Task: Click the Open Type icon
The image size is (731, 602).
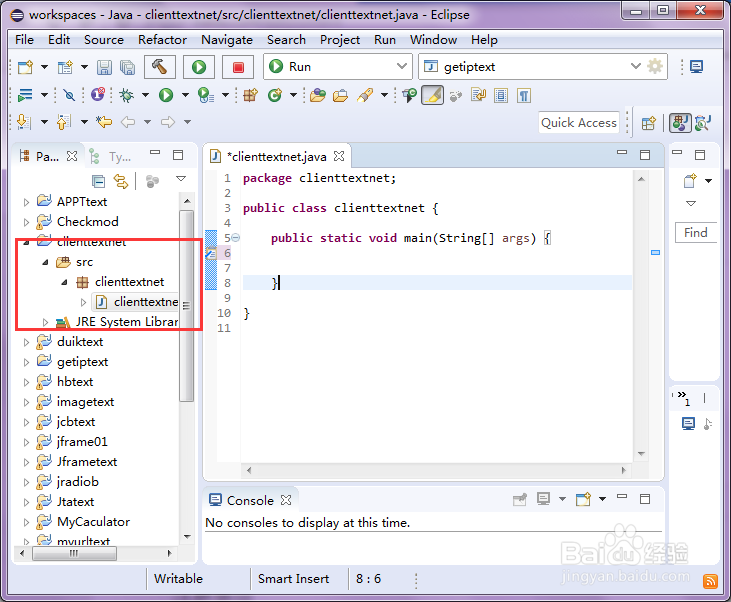Action: point(317,95)
